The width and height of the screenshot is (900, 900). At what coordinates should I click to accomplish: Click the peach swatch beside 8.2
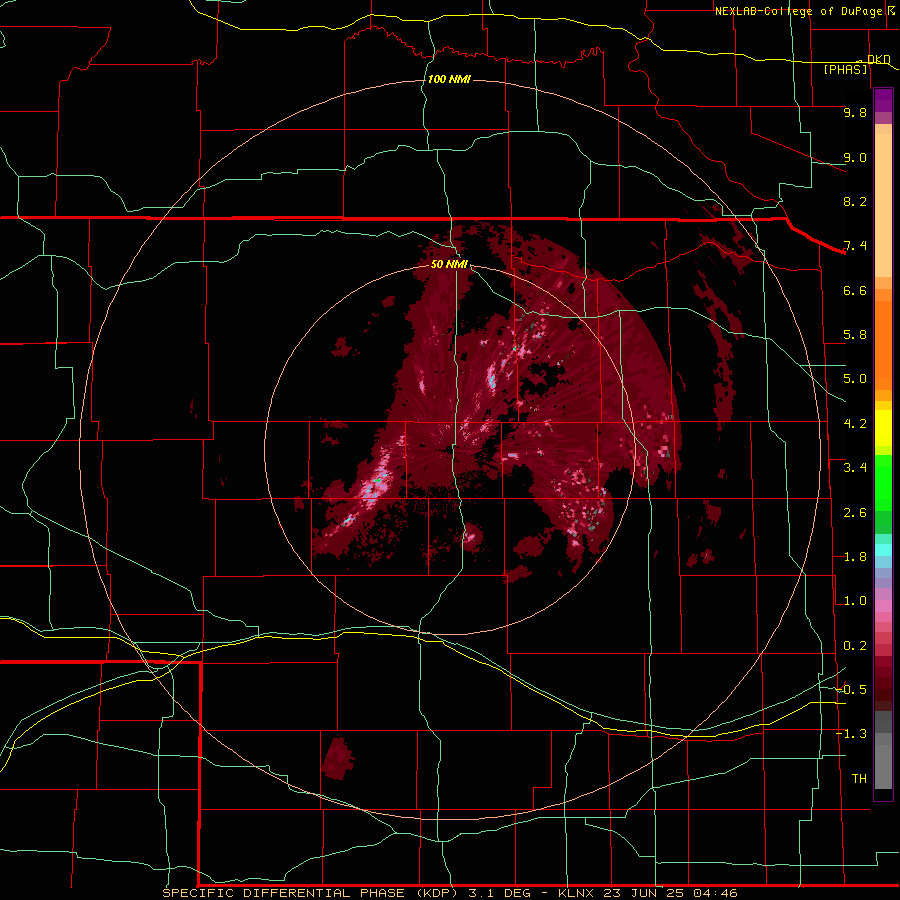pos(883,205)
